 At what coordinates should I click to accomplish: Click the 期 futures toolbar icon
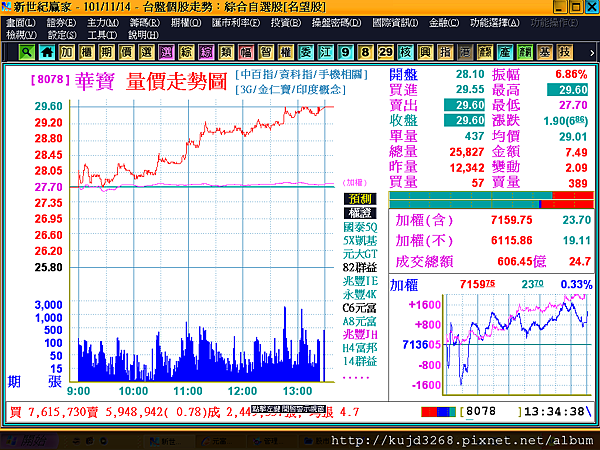coord(107,52)
